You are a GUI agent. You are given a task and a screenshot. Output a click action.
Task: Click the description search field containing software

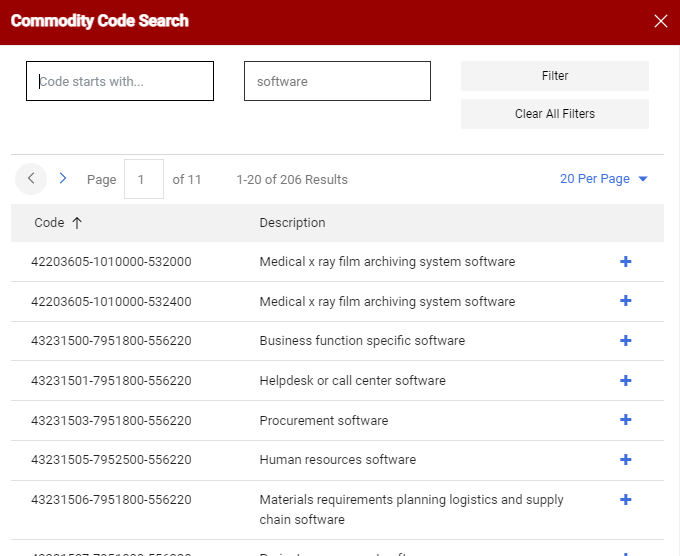click(x=337, y=81)
